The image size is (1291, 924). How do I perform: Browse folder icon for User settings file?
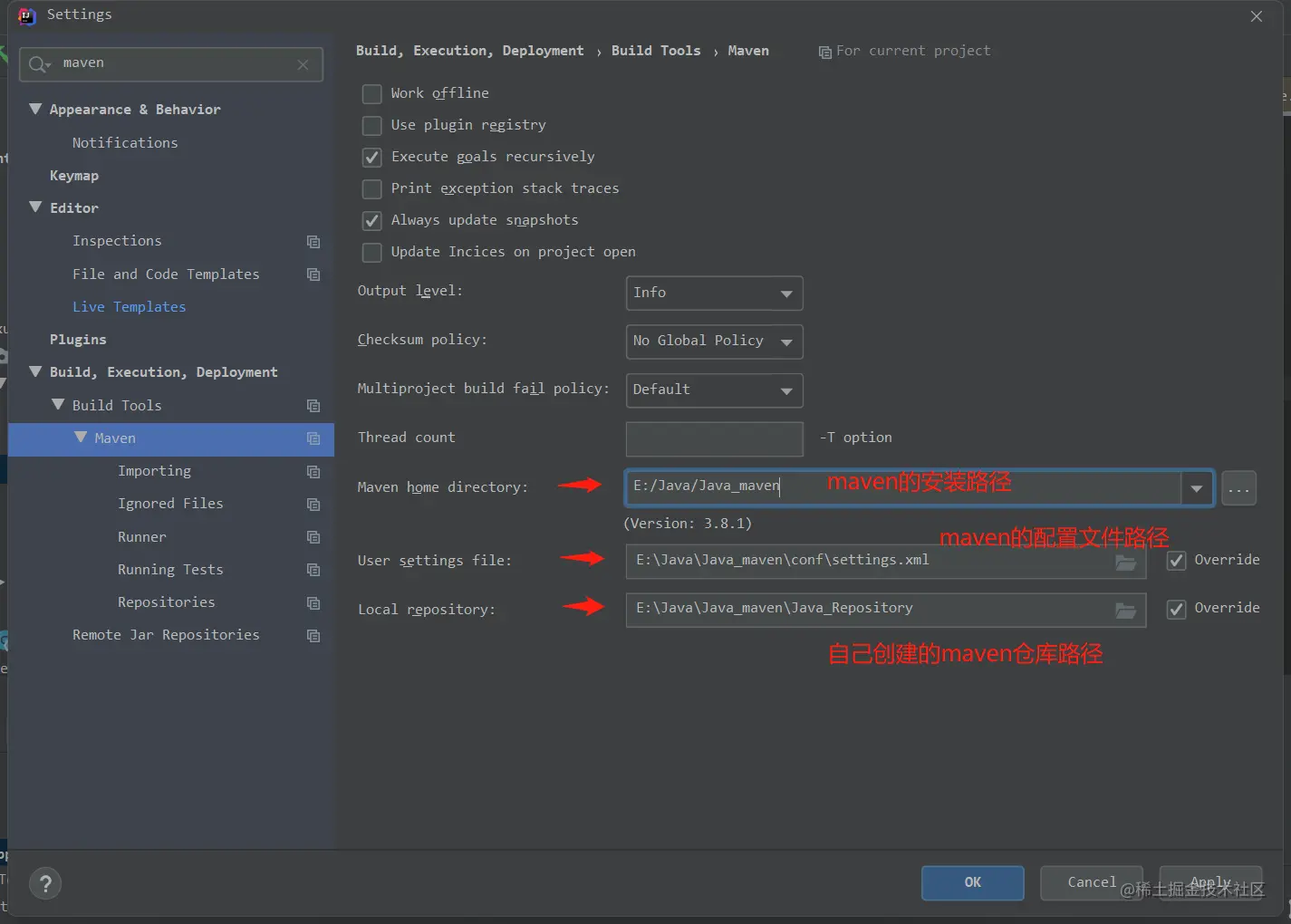(1125, 563)
